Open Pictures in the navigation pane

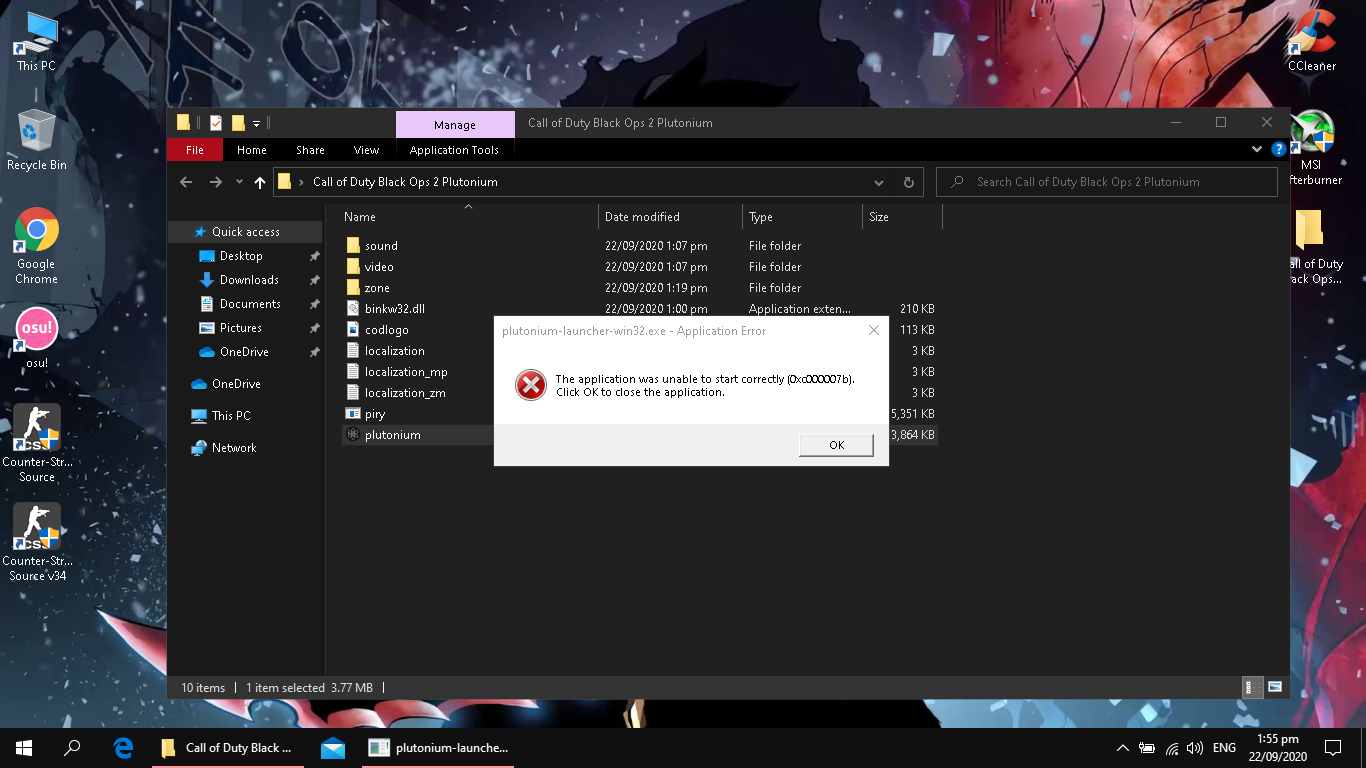(x=241, y=328)
